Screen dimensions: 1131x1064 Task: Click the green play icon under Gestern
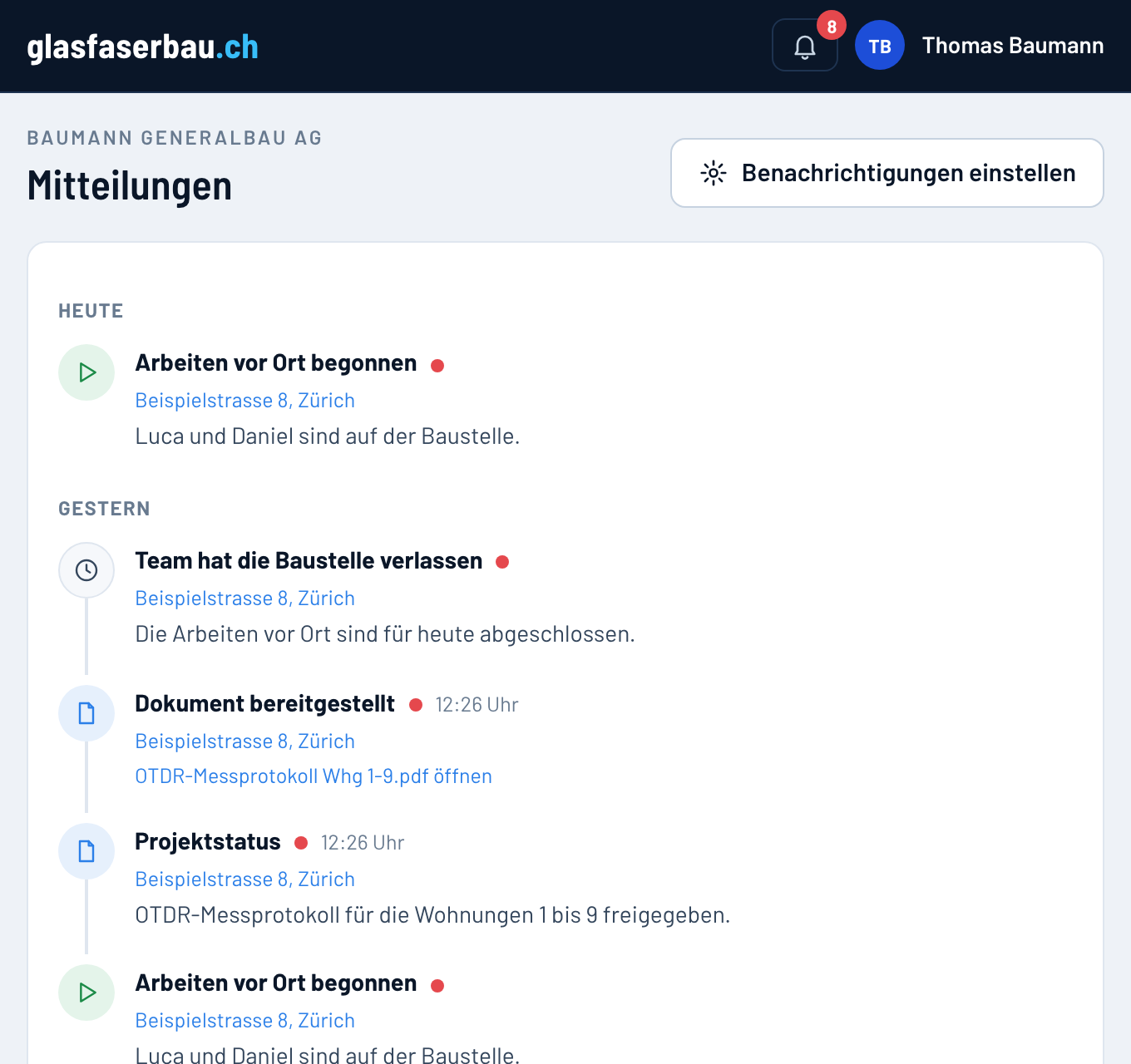point(86,993)
